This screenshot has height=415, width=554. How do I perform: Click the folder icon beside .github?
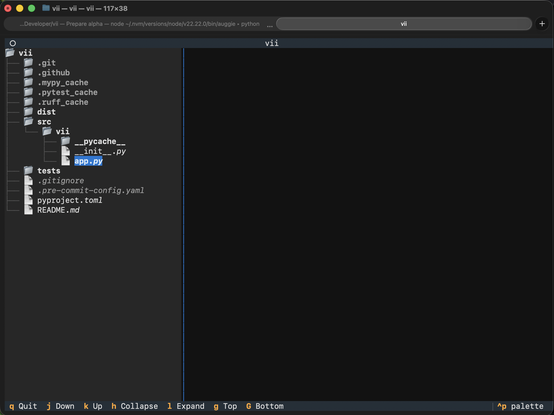(29, 72)
